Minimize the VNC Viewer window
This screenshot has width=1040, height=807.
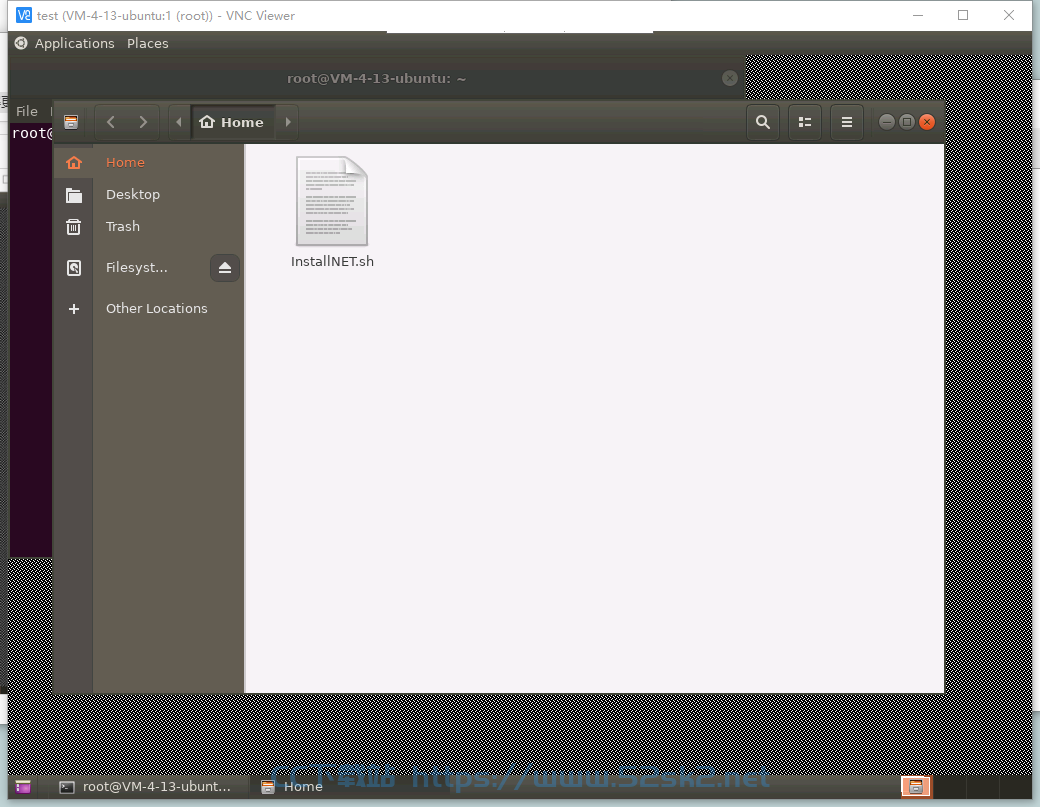coord(918,15)
